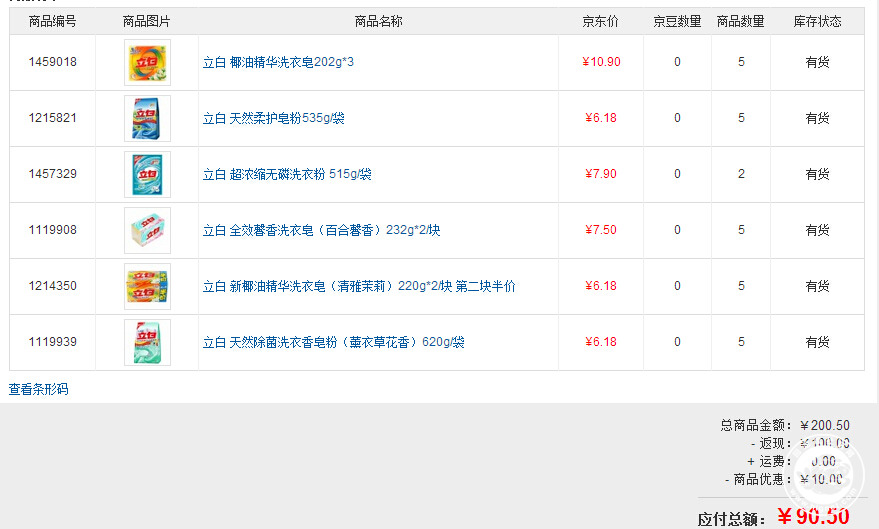Image resolution: width=879 pixels, height=529 pixels.
Task: Click the 总商品金额 label
Action: pyautogui.click(x=756, y=425)
